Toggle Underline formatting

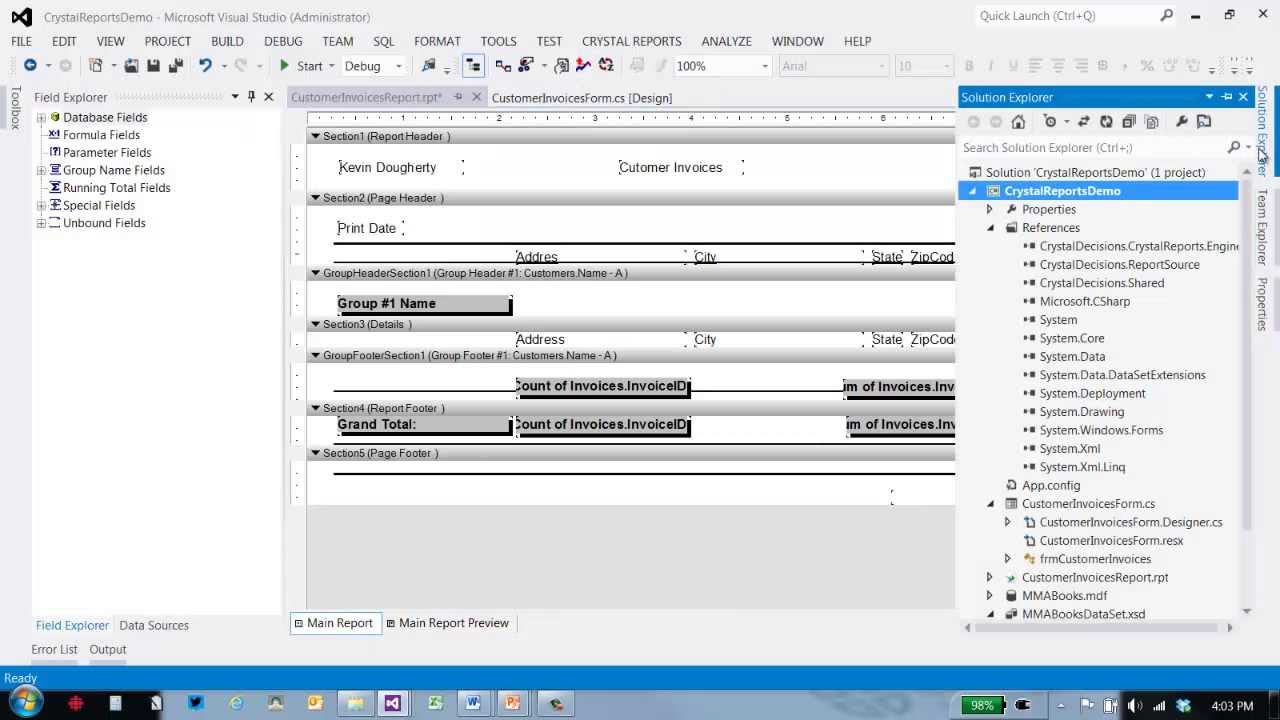coord(1012,66)
